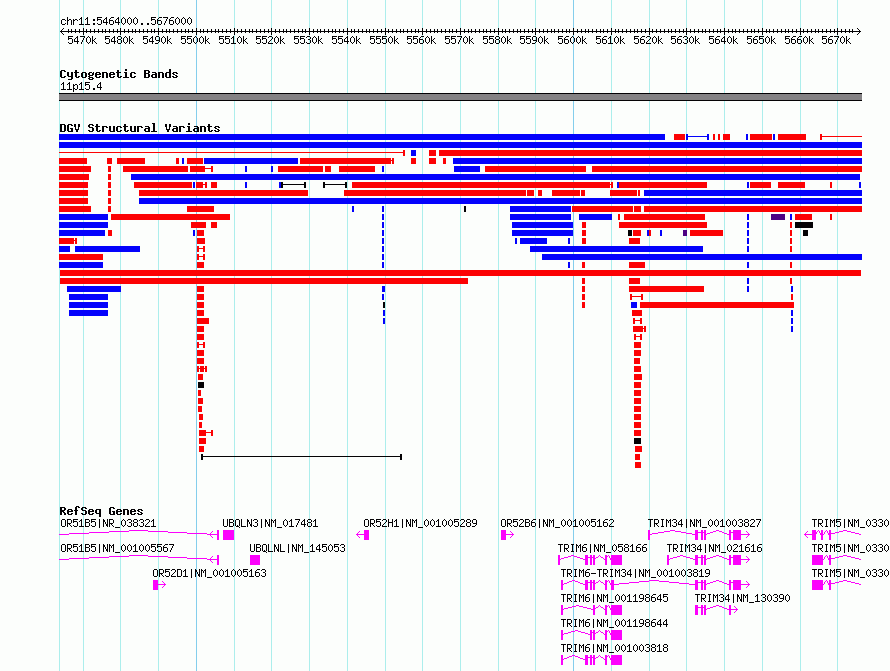890x671 pixels.
Task: Open the TRIM34|NM_021616 gene label
Action: coord(714,548)
